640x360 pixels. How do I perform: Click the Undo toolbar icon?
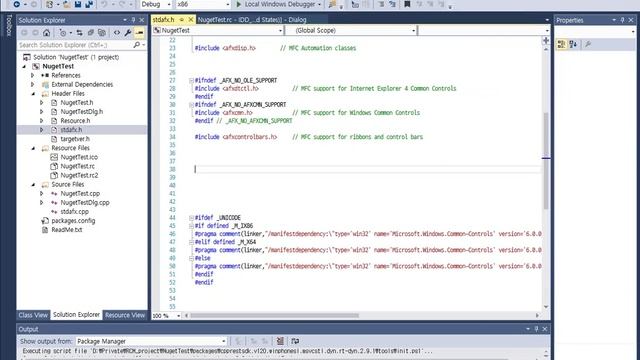[x=104, y=4]
